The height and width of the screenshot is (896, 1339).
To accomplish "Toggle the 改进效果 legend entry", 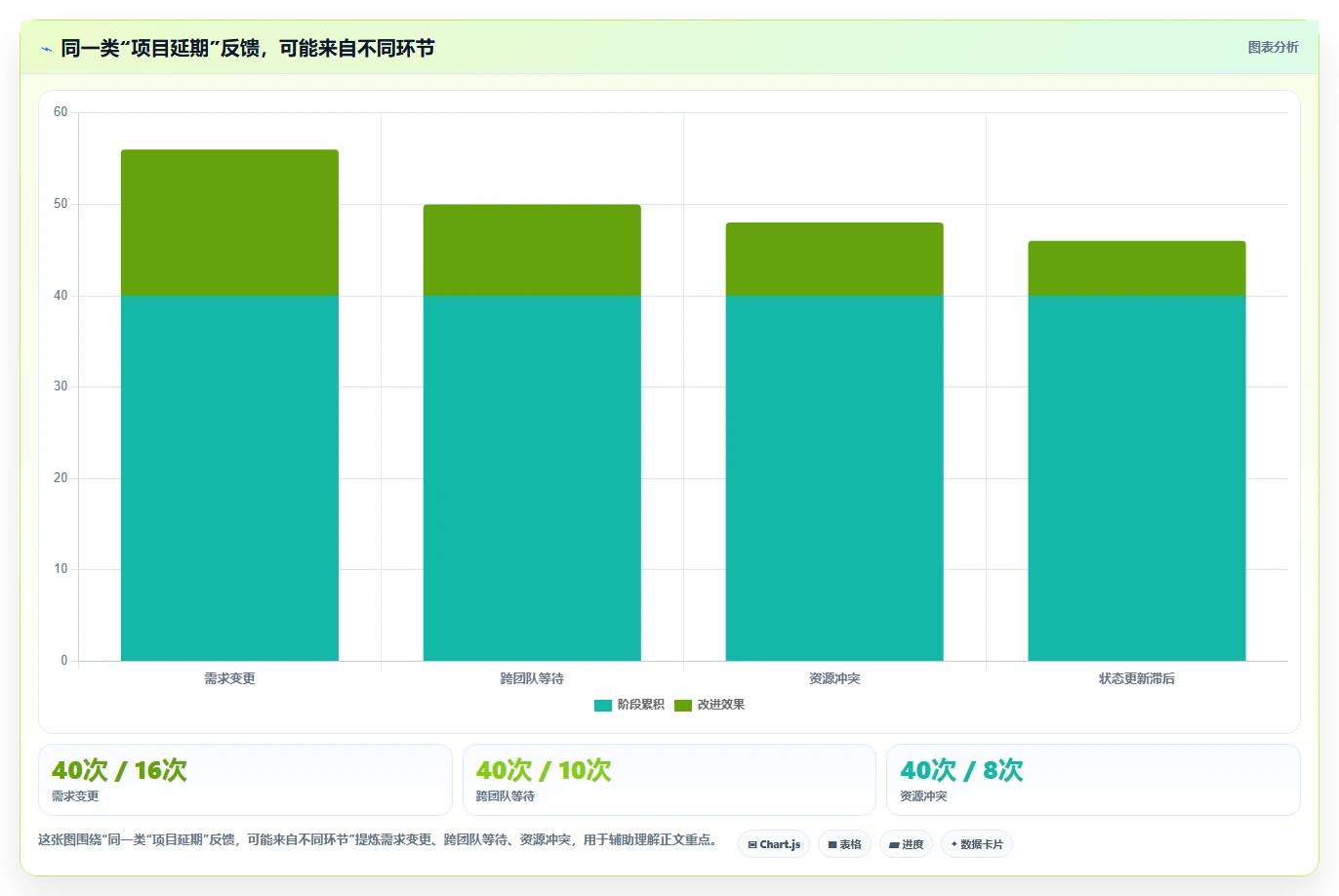I will pyautogui.click(x=710, y=705).
